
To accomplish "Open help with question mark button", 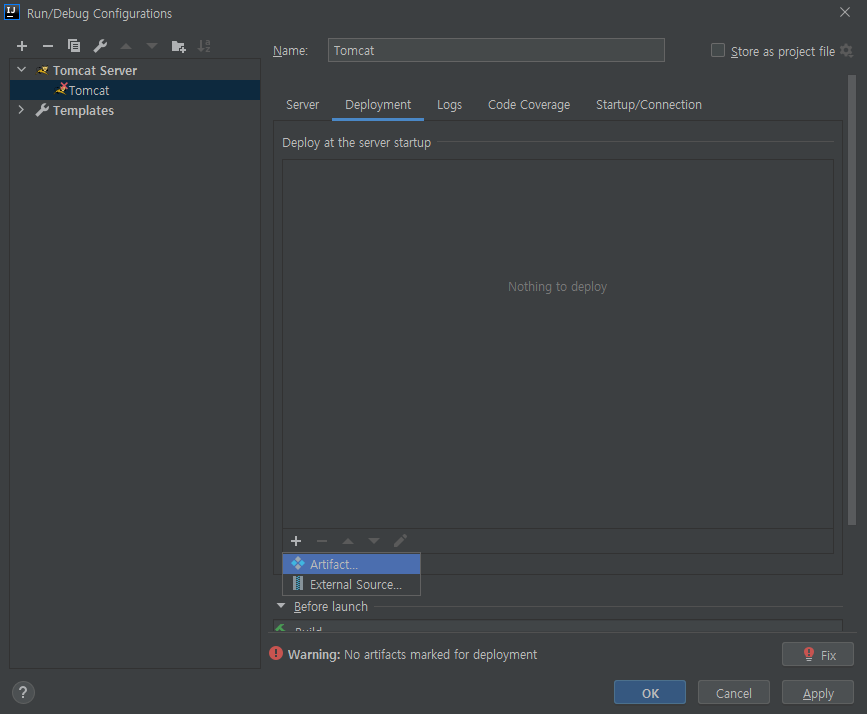I will coord(23,693).
